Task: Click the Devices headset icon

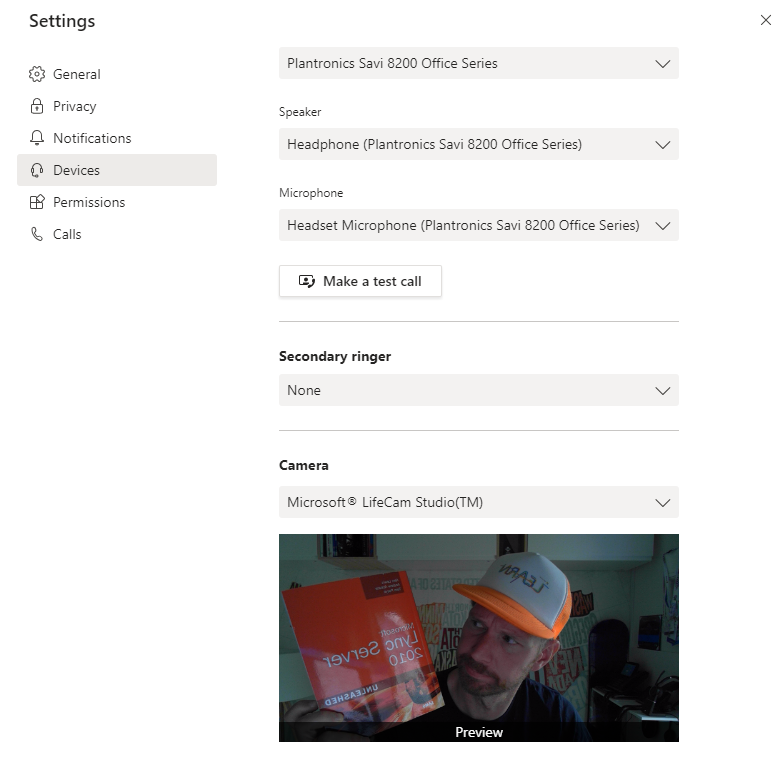Action: [x=37, y=170]
